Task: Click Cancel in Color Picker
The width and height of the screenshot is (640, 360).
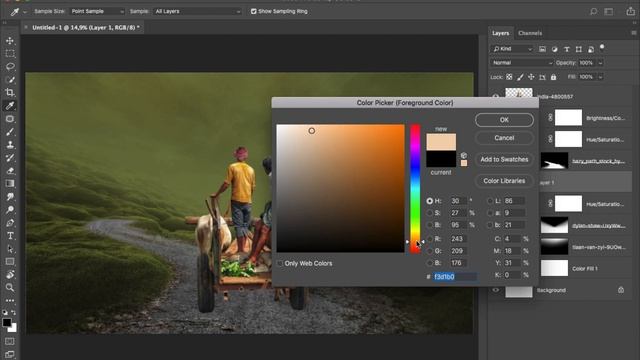Action: (x=504, y=138)
